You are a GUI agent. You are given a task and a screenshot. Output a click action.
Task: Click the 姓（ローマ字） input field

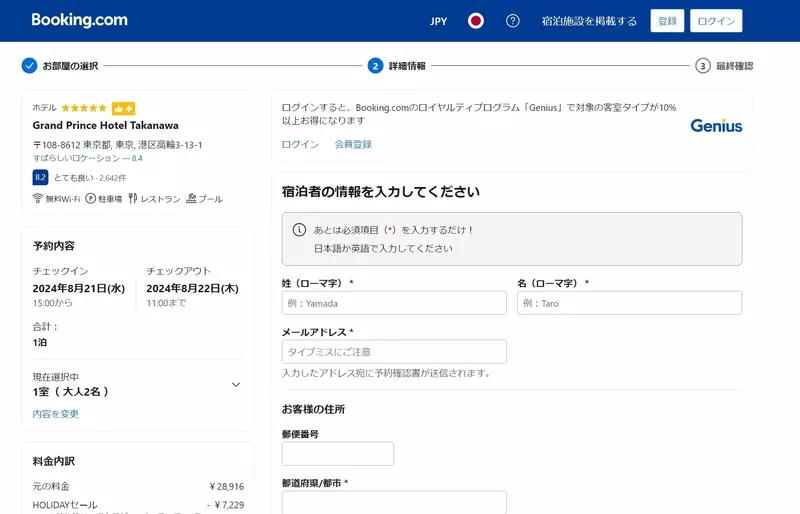coord(394,303)
